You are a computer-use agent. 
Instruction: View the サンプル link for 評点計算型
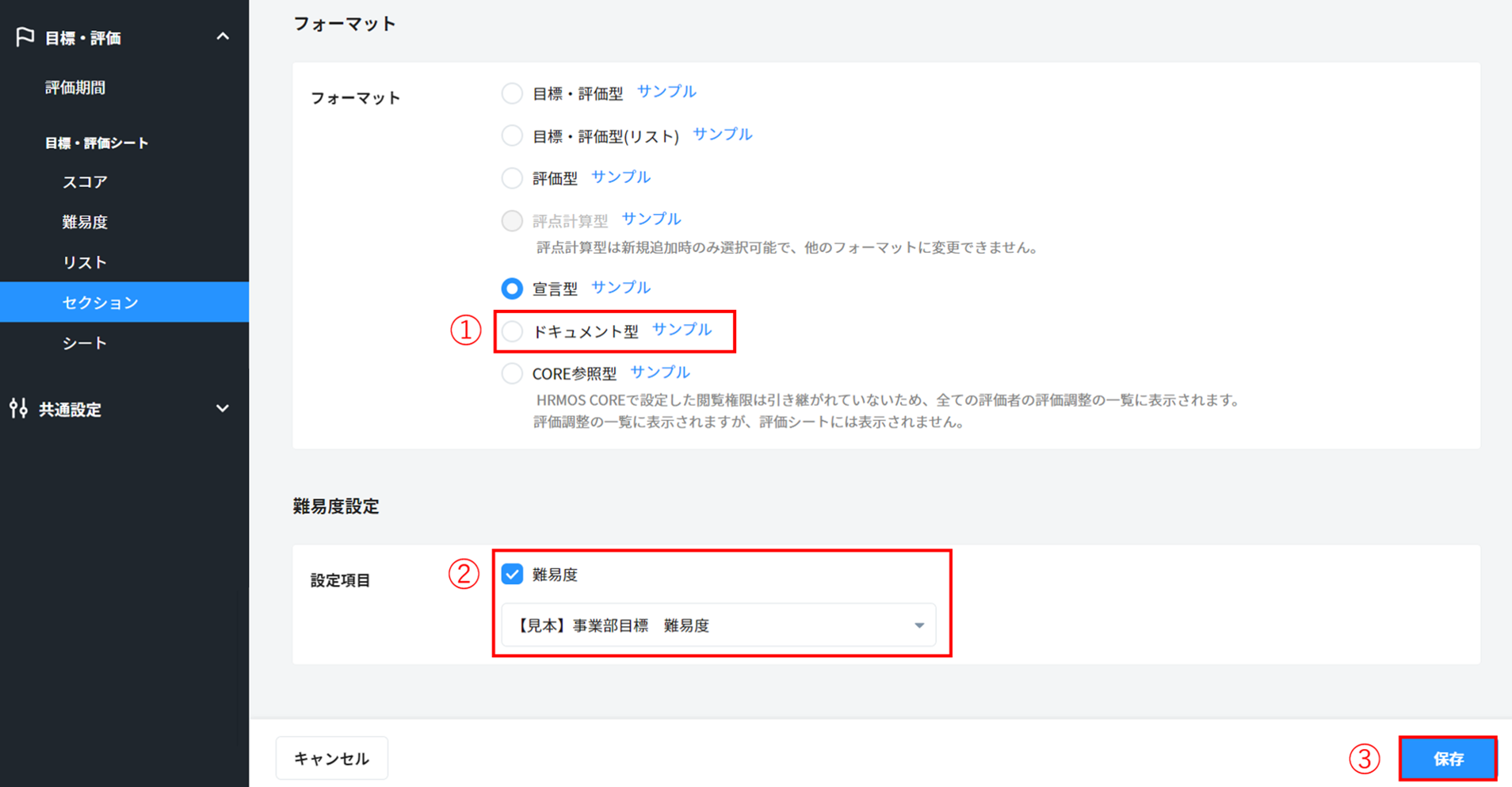(x=651, y=219)
